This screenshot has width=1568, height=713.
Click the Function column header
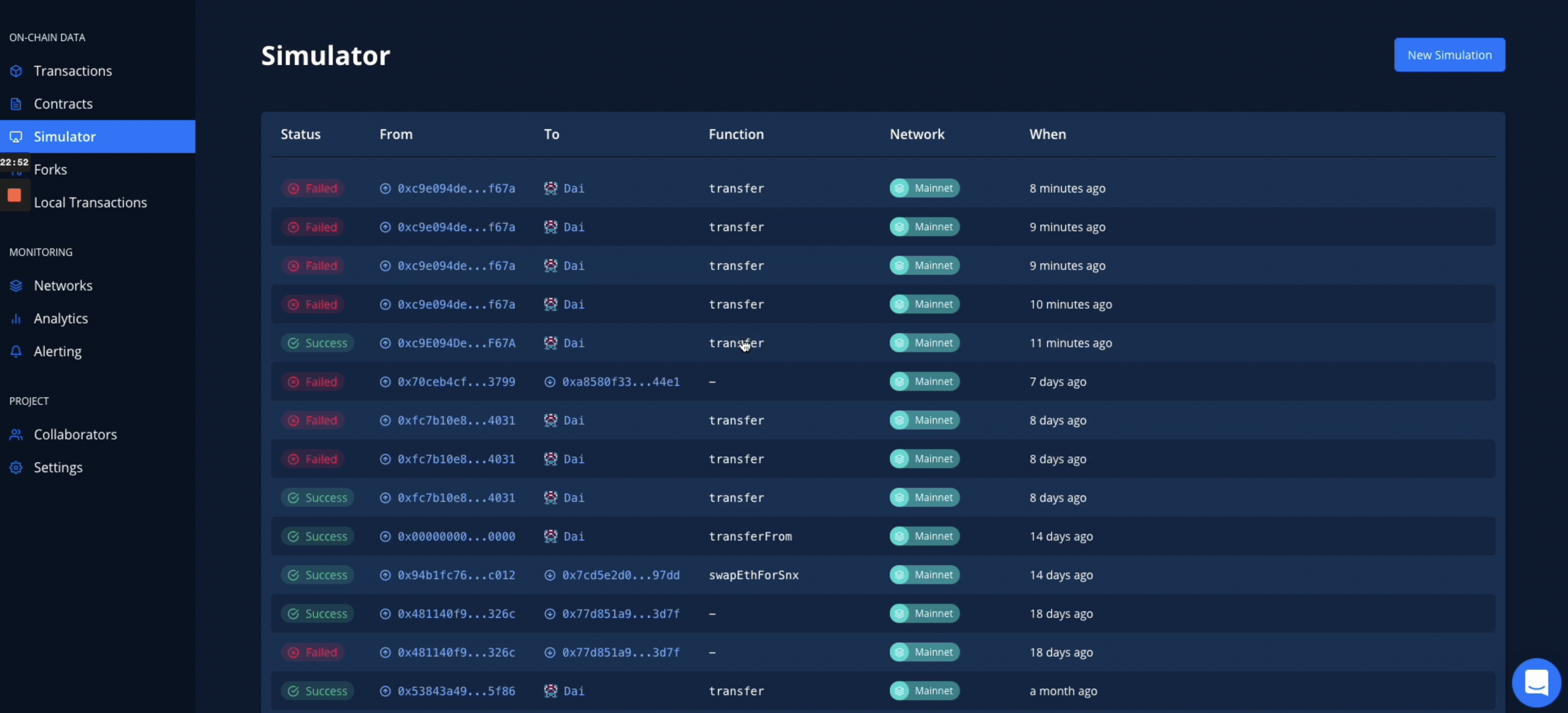point(736,134)
